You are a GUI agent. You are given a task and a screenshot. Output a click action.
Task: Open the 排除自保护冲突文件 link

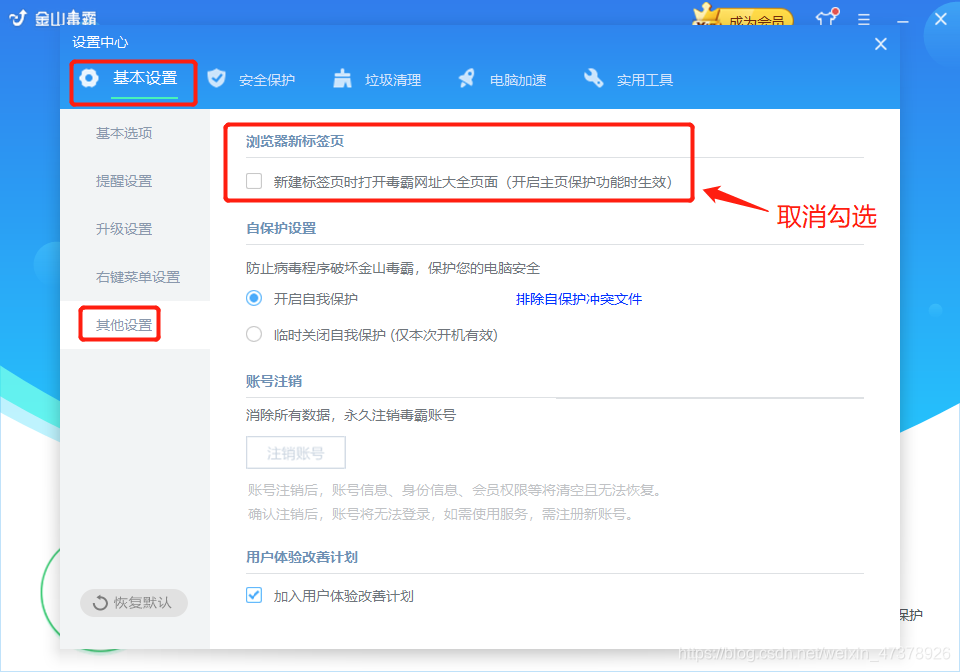click(579, 299)
